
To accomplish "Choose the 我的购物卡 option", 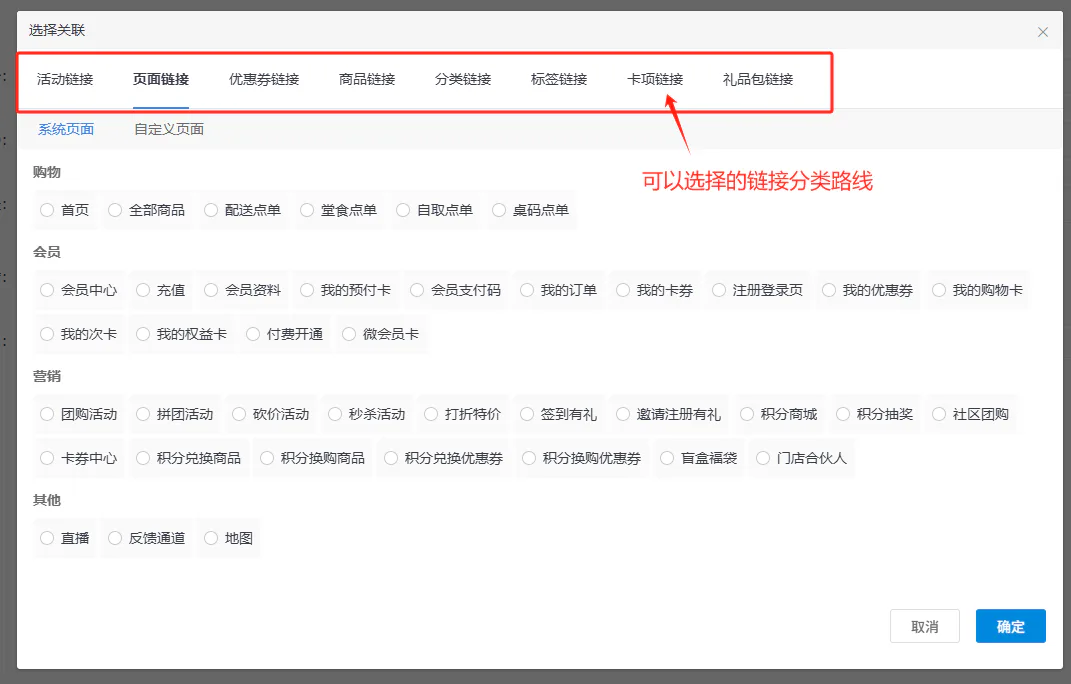I will [x=939, y=290].
